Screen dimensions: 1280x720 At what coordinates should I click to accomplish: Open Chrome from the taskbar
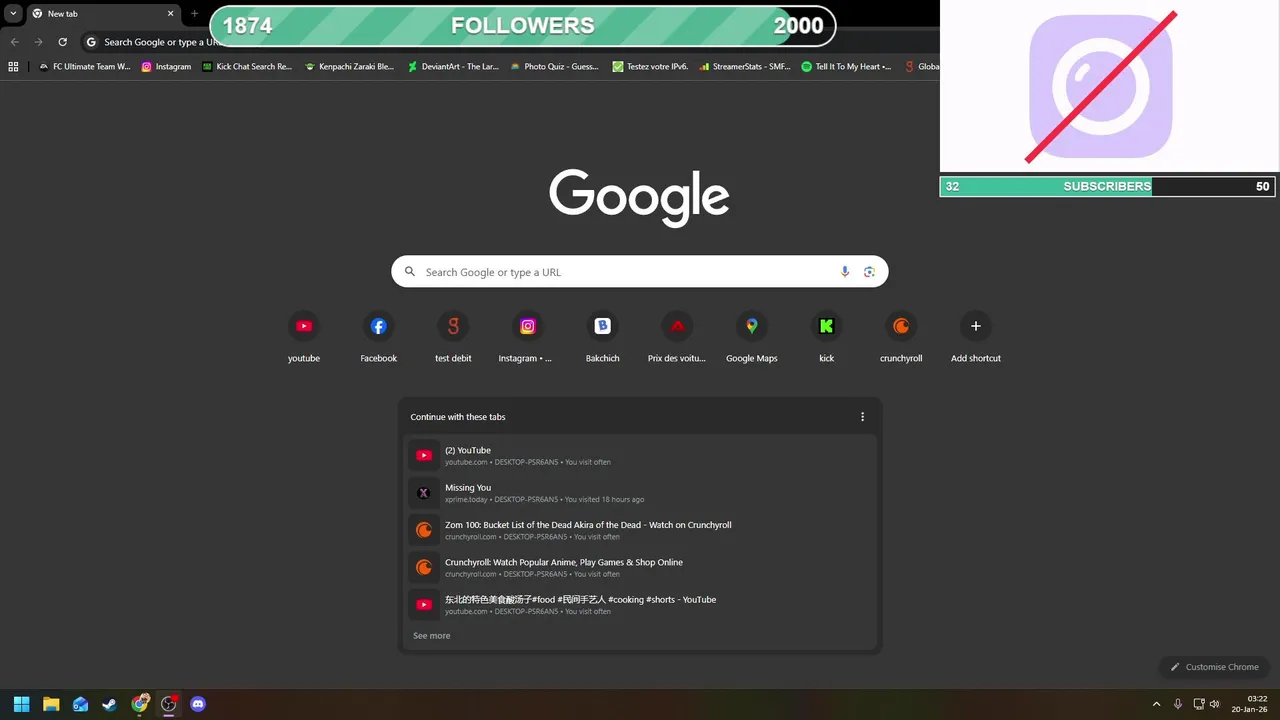[140, 704]
